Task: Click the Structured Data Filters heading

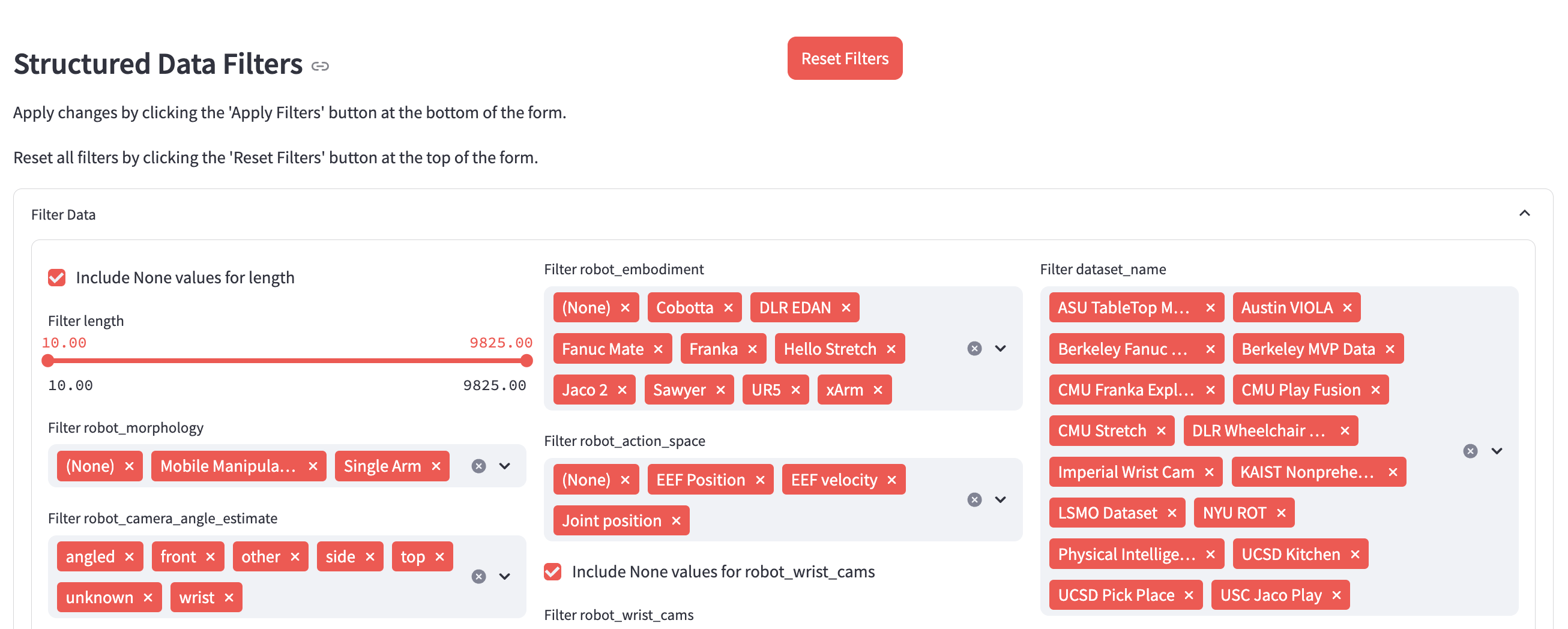Action: click(158, 64)
